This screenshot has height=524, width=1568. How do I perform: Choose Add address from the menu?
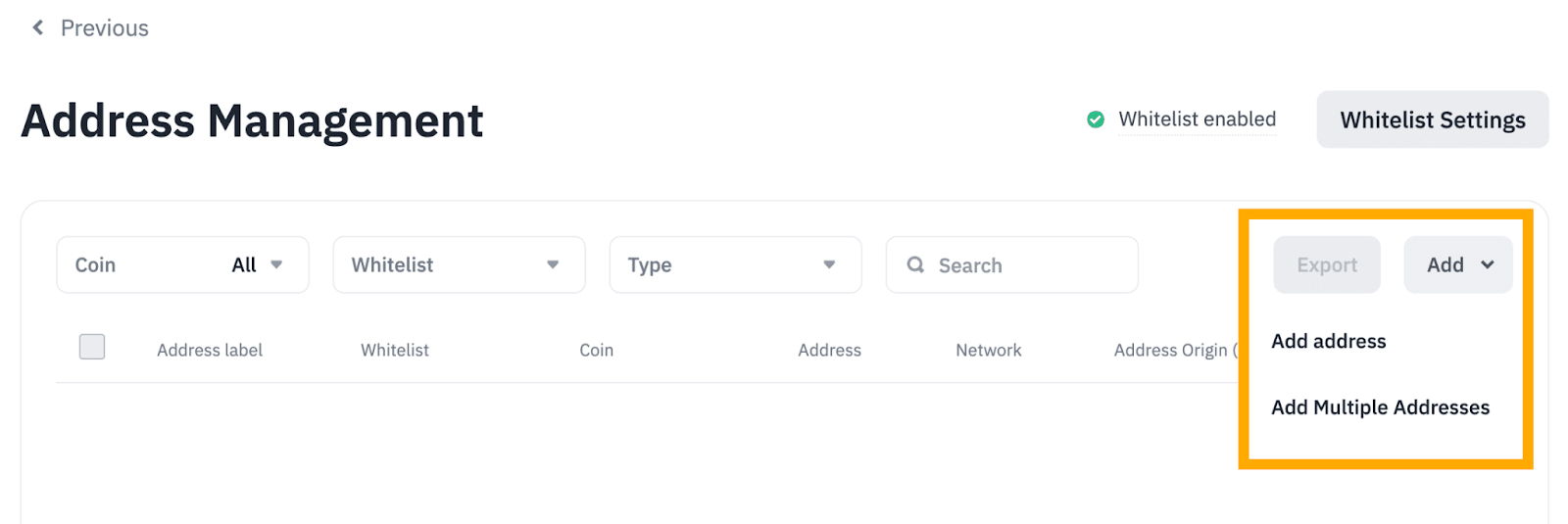1328,341
